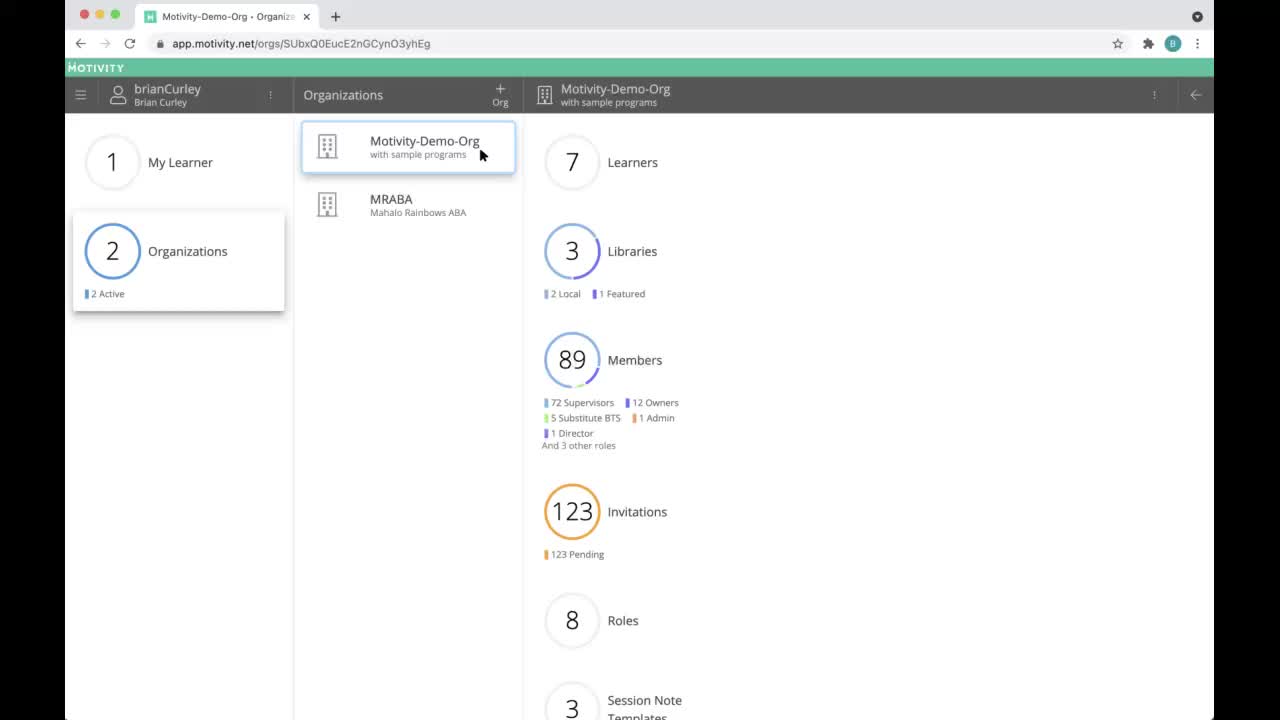Add a new Org with plus icon
1280x720 pixels.
[500, 95]
